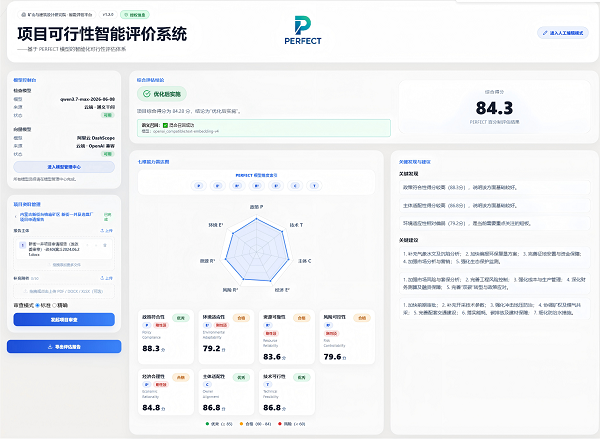Click the green authorization info chip in header
Image resolution: width=600 pixels, height=439 pixels.
click(x=135, y=15)
